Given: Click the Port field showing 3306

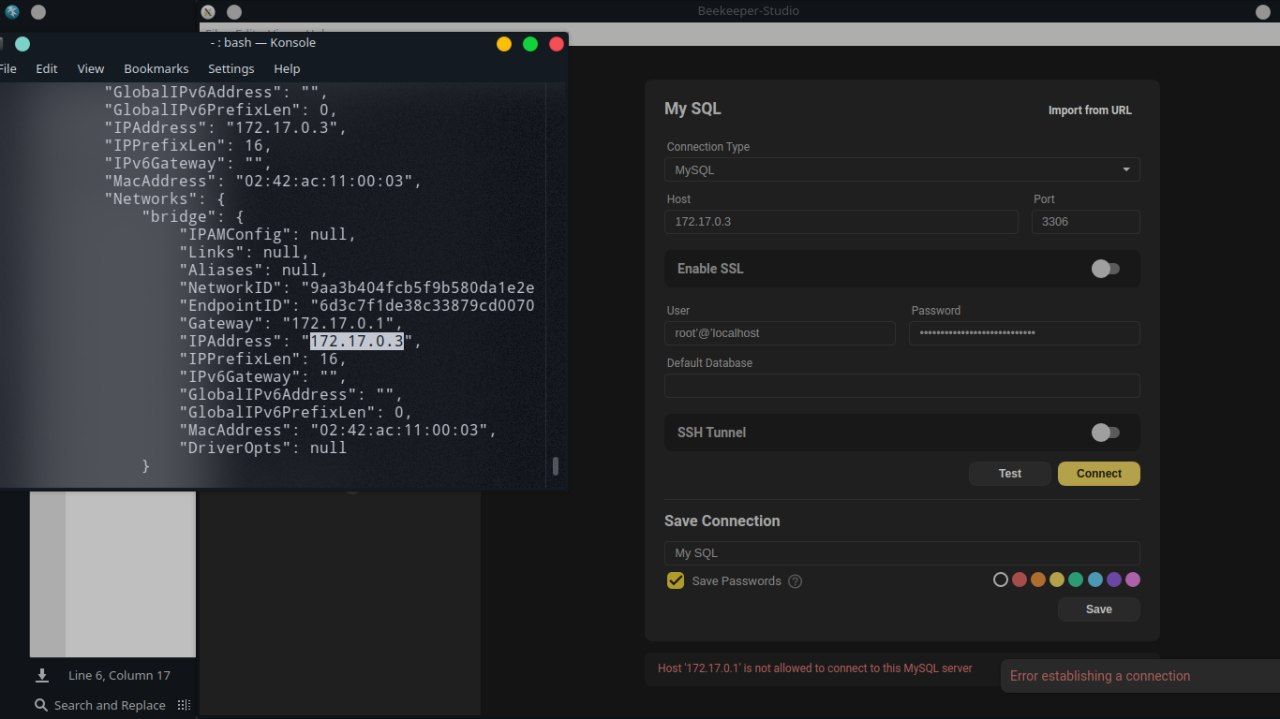Looking at the screenshot, I should click(1086, 222).
